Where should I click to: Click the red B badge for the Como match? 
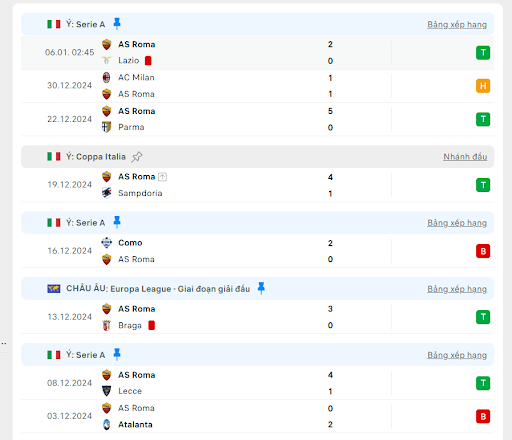point(483,251)
